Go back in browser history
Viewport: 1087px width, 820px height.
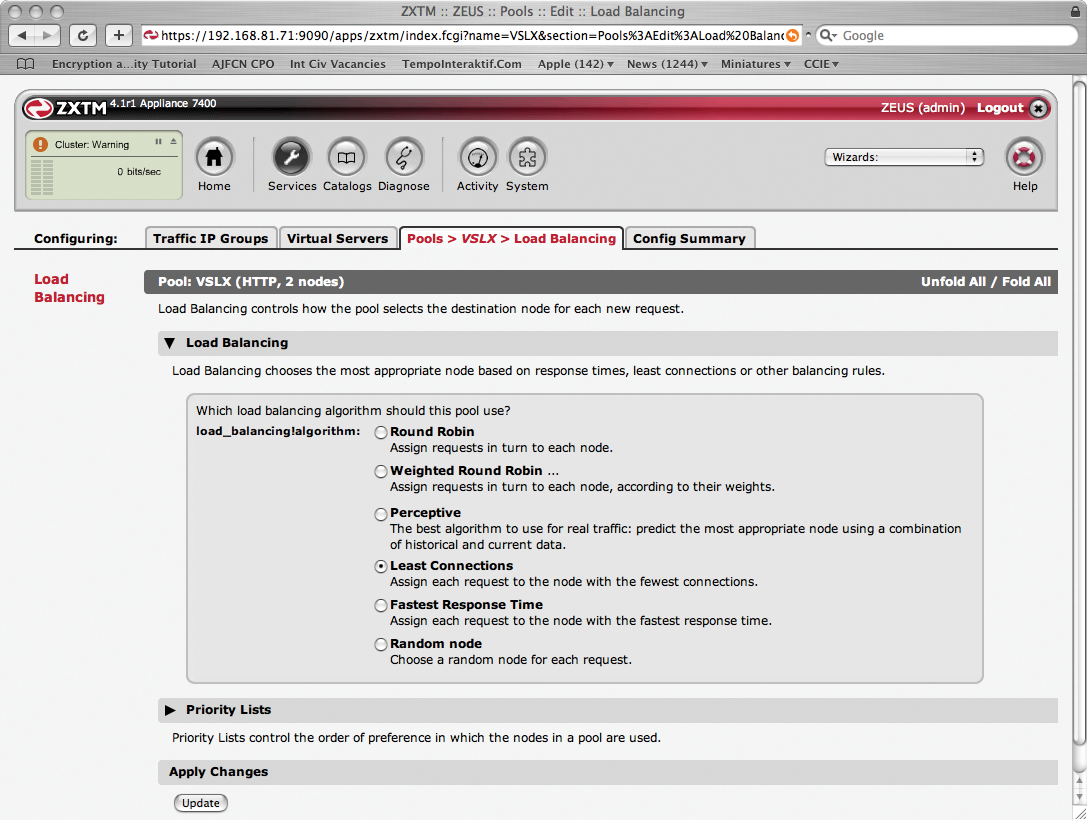[22, 35]
